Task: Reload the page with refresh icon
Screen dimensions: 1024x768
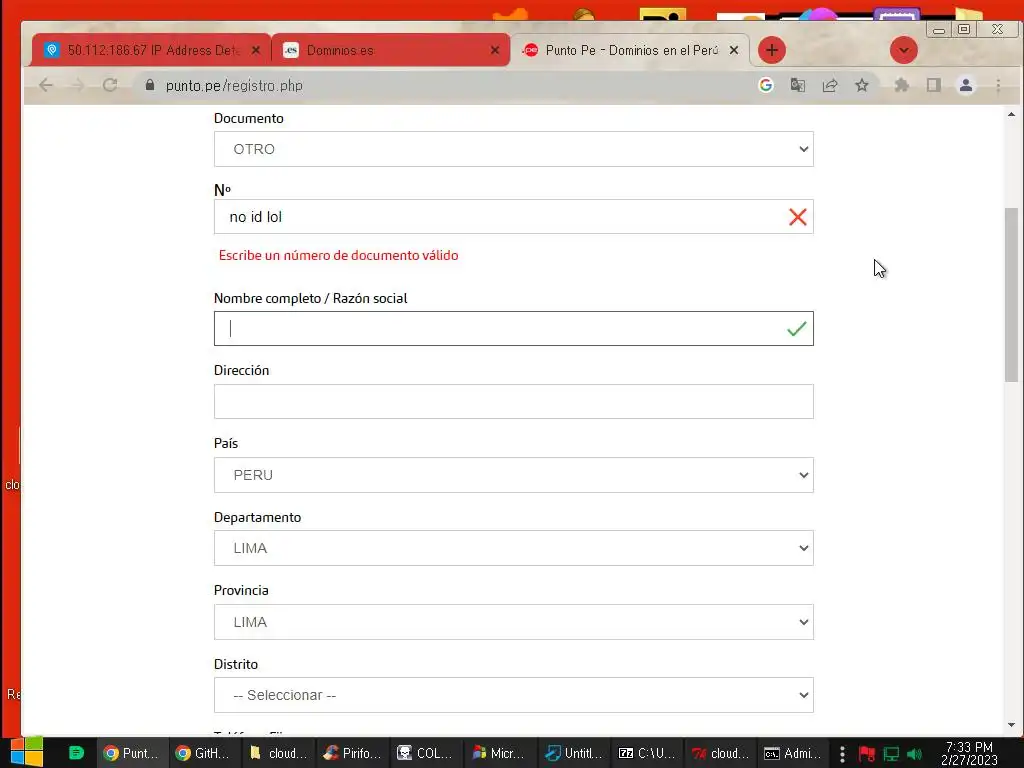Action: 110,85
